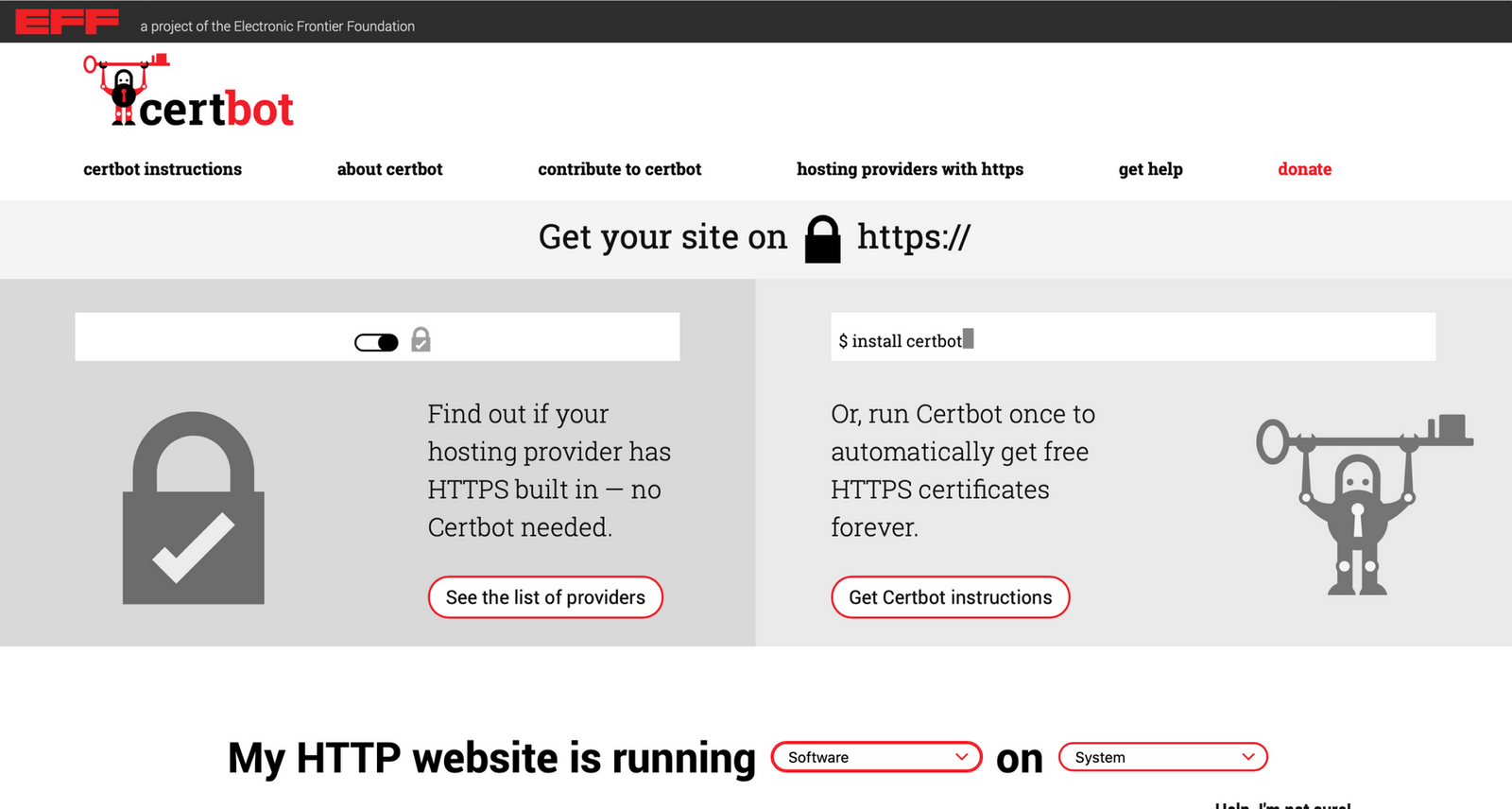
Task: Click the black padlock icon beside https://
Action: click(x=822, y=239)
